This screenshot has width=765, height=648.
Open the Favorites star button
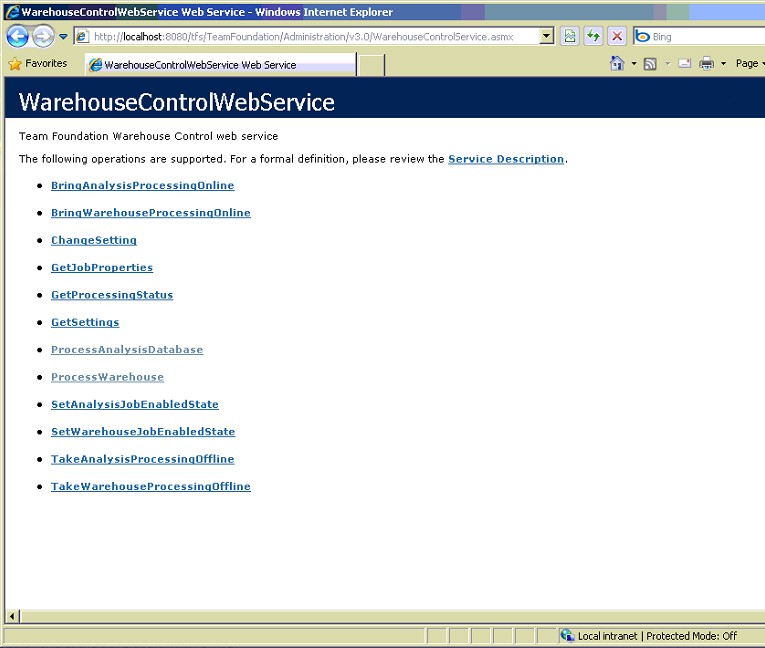point(38,63)
